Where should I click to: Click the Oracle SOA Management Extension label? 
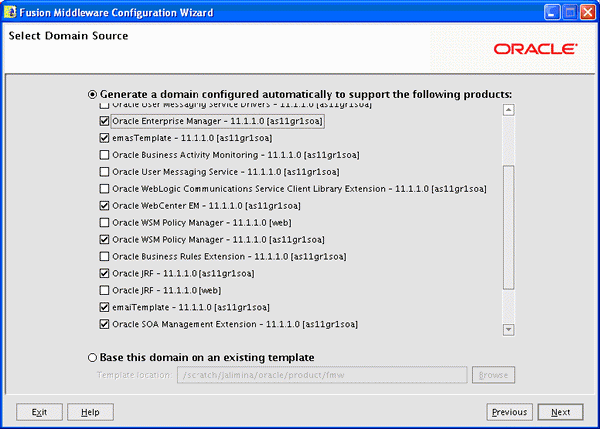pyautogui.click(x=235, y=324)
